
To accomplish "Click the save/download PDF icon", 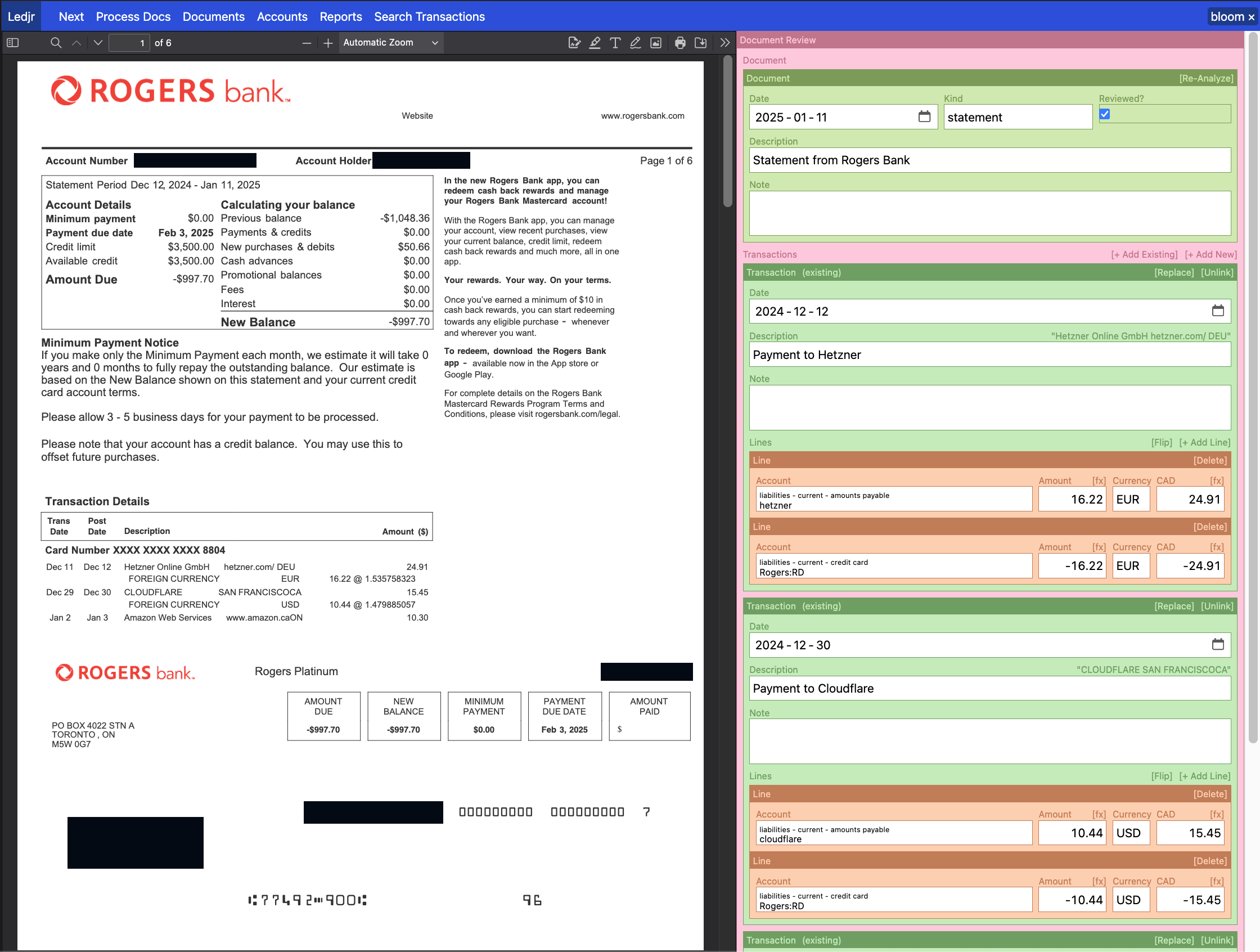I will 701,43.
